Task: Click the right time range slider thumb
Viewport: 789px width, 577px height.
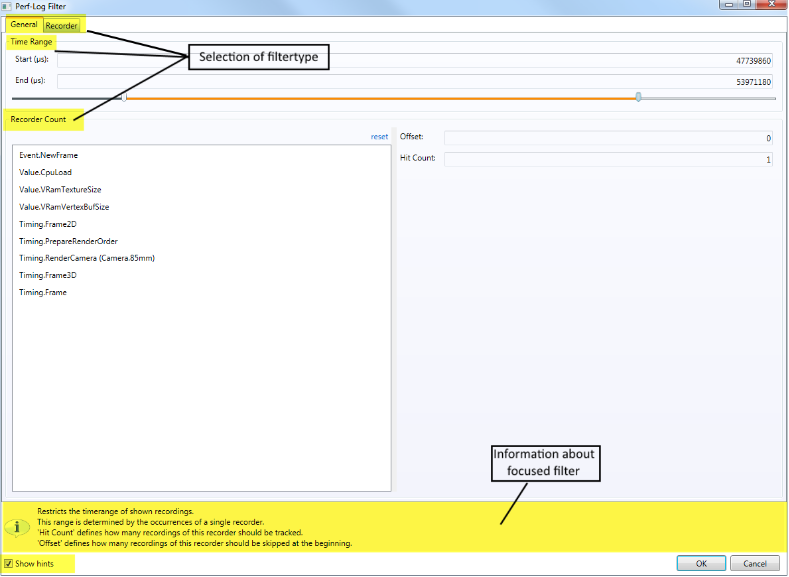Action: coord(638,97)
